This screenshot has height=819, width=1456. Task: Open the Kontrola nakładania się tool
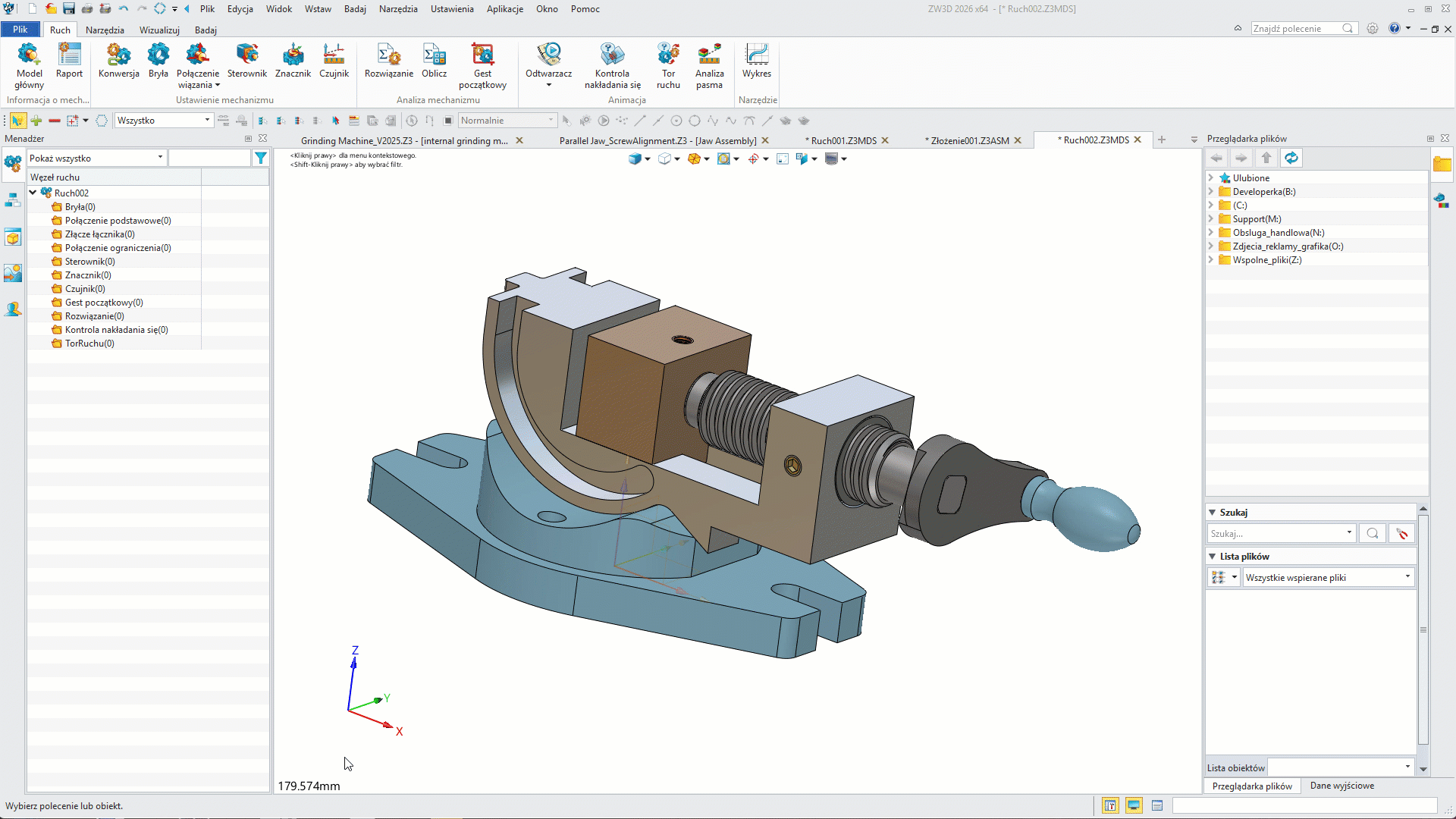tap(613, 67)
